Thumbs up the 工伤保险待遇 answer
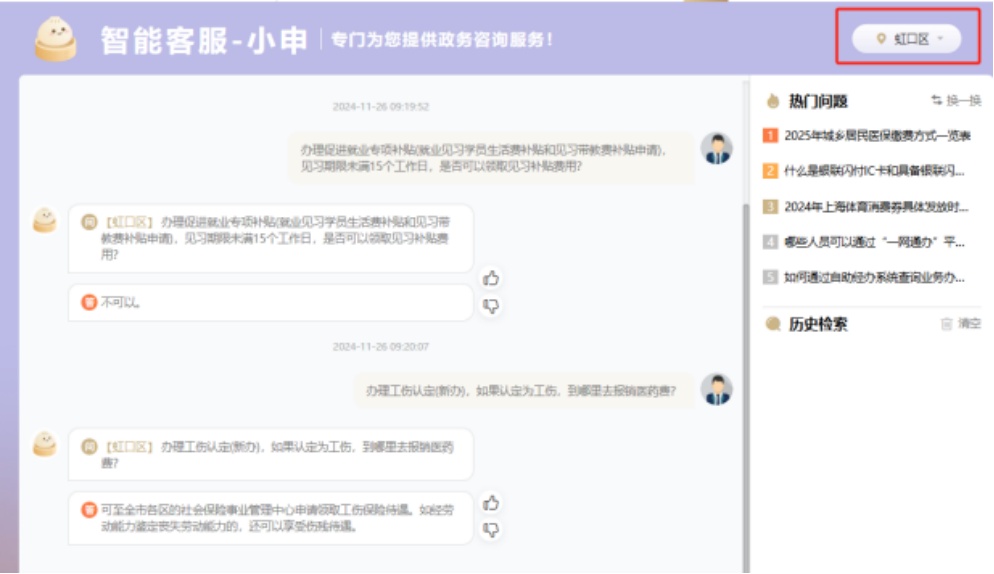Screen dimensions: 994x574 coord(491,502)
